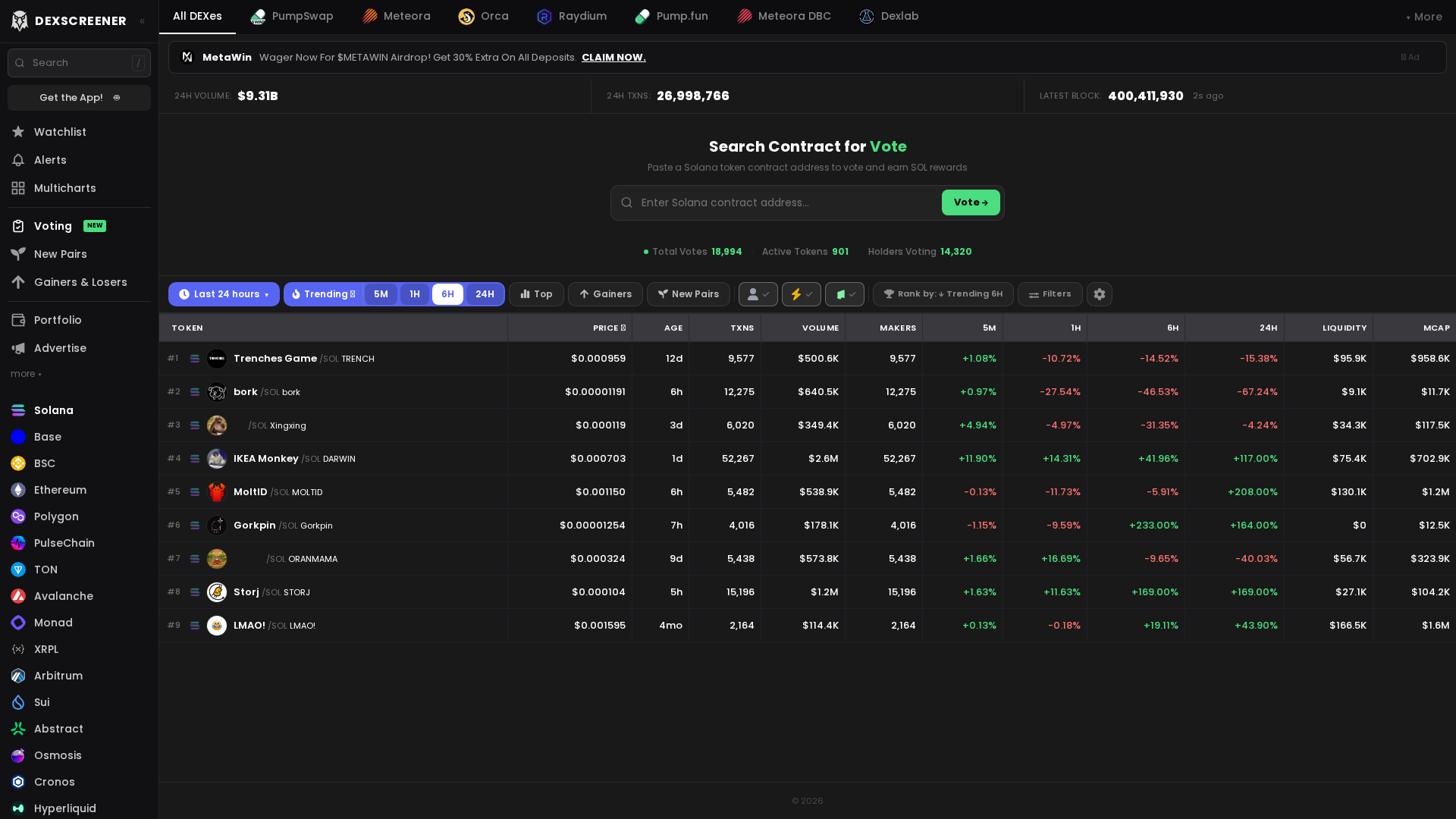Open the table settings gear icon

click(x=1099, y=294)
